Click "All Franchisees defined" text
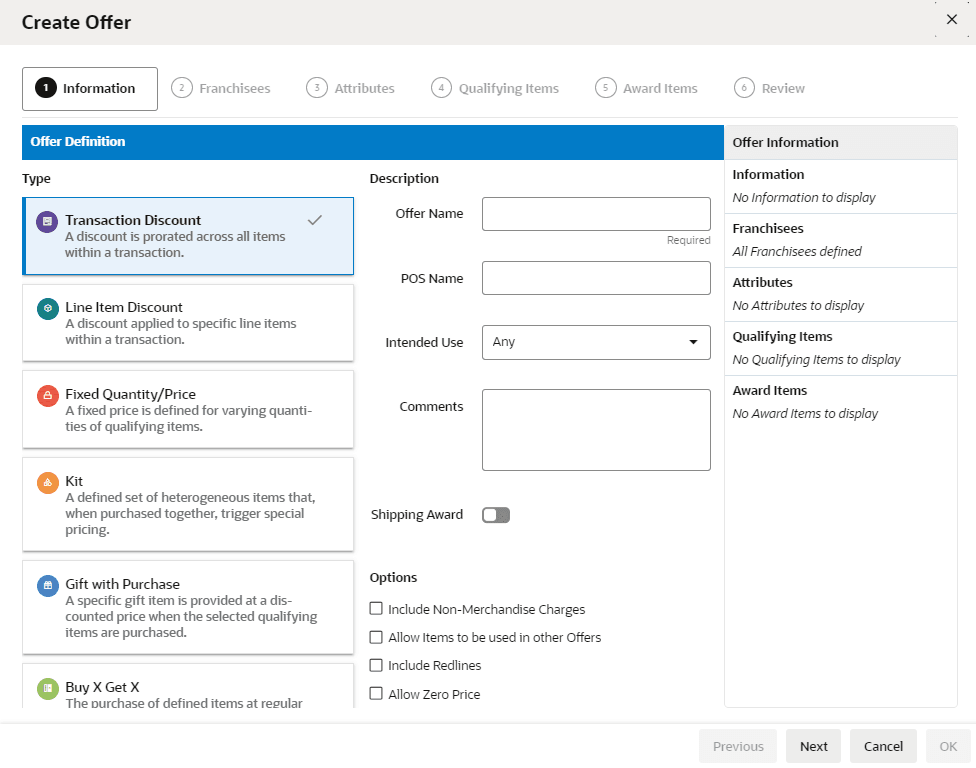 (x=797, y=252)
